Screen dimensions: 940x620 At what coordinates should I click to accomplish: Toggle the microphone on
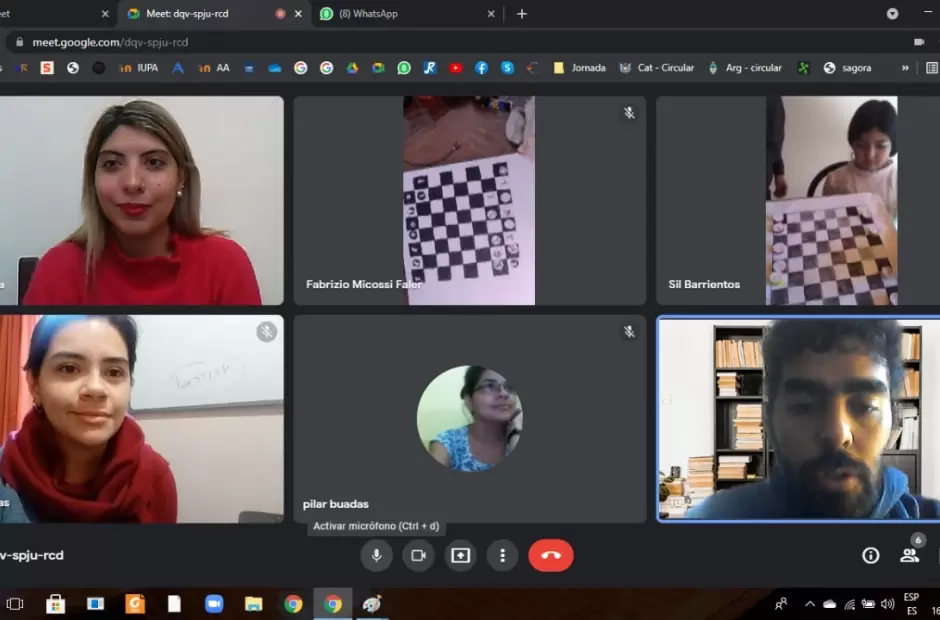pyautogui.click(x=376, y=555)
